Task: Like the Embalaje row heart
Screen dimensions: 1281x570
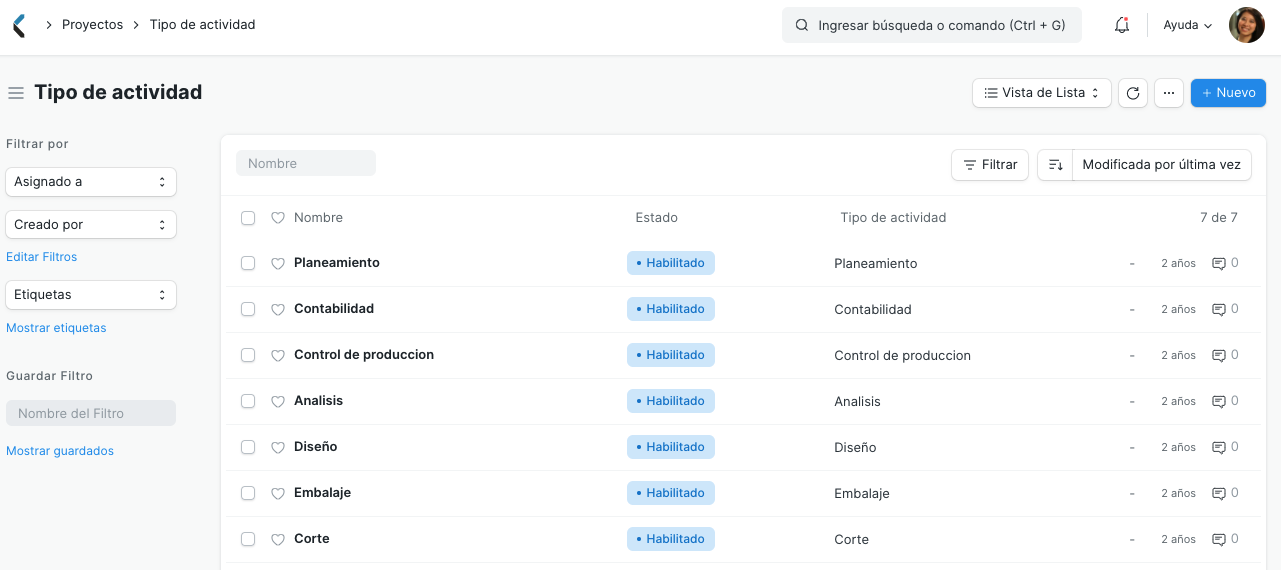Action: 278,494
